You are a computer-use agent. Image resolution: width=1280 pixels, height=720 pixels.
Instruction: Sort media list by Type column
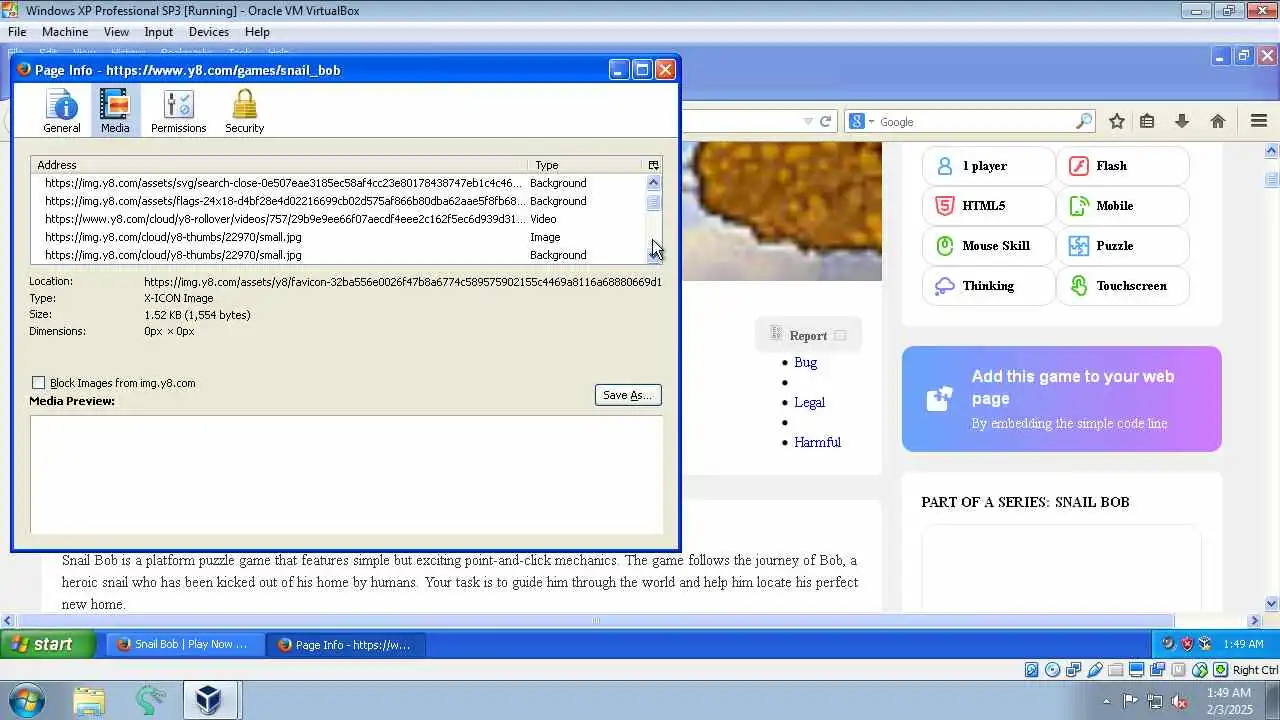[586, 165]
